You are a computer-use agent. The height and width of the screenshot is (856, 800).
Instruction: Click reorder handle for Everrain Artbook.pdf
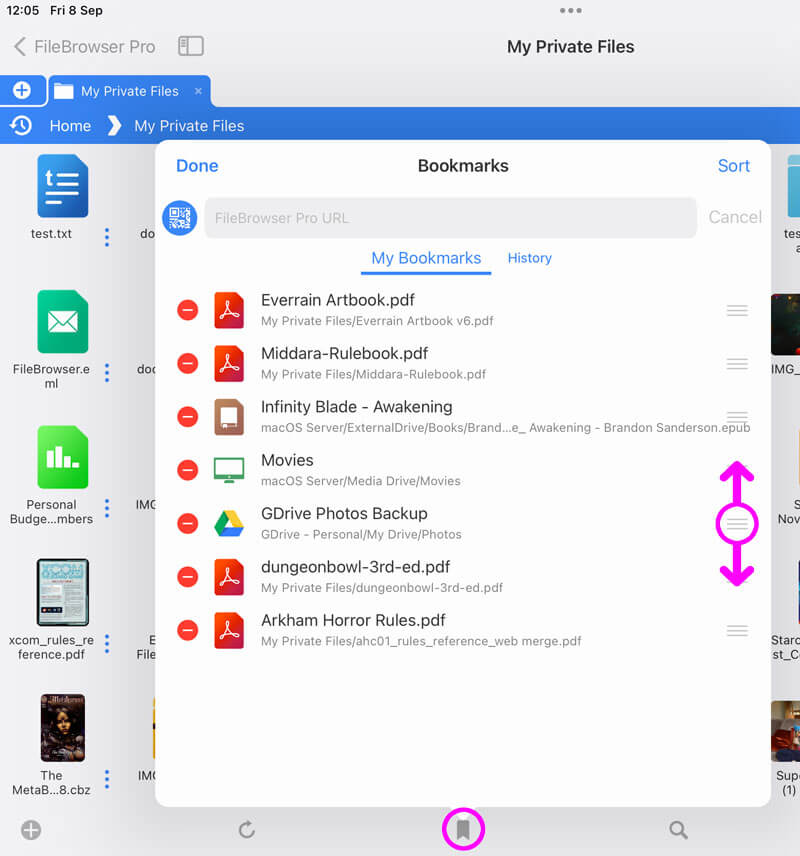point(737,311)
